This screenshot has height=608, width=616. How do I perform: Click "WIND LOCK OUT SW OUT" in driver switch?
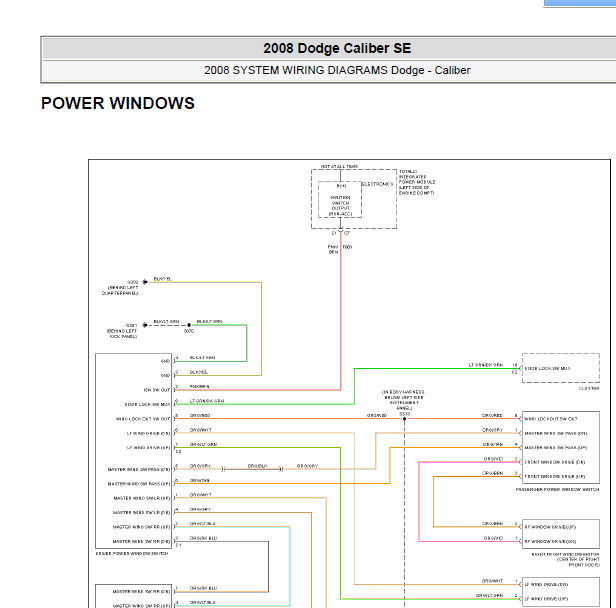(x=143, y=419)
